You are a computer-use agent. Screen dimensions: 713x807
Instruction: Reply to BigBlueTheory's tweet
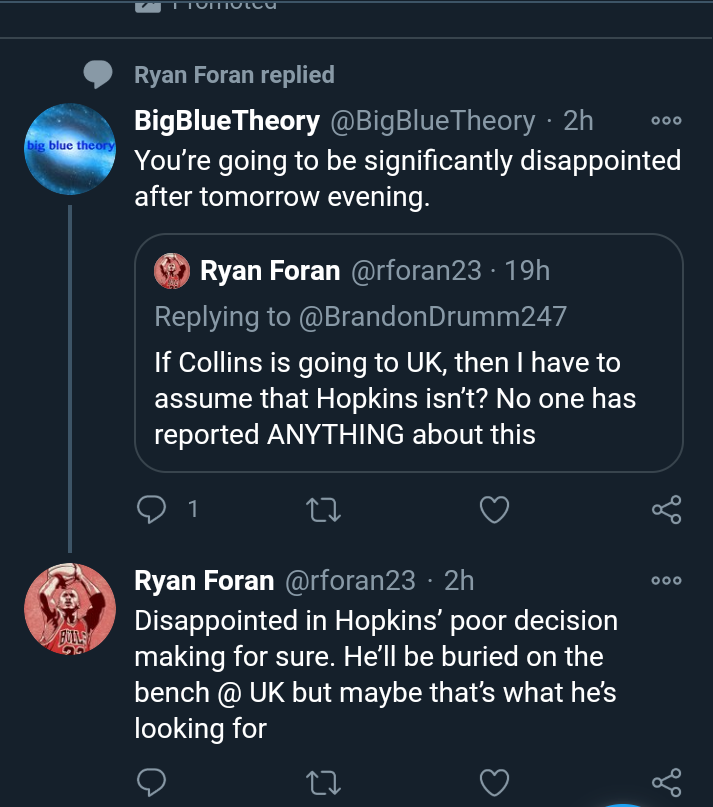pos(151,510)
